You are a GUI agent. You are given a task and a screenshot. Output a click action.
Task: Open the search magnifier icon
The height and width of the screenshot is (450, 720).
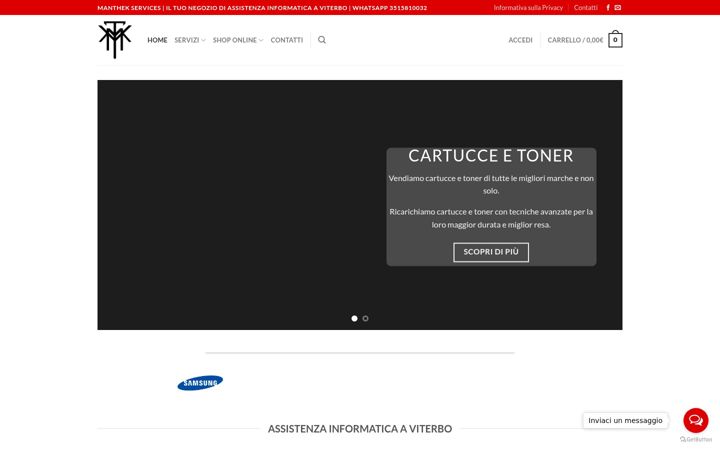click(x=322, y=40)
